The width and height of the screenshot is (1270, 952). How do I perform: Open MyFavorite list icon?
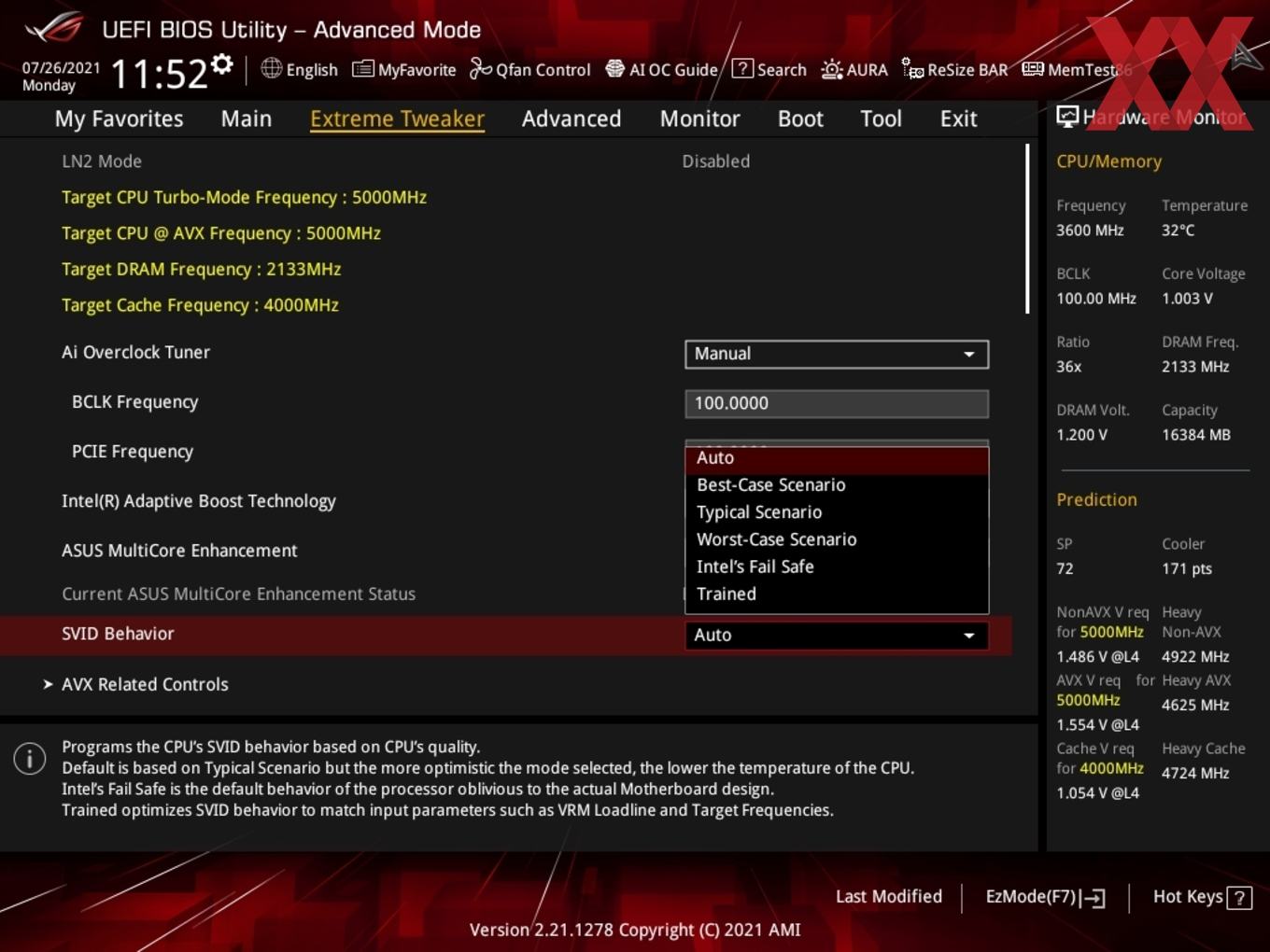coord(362,69)
